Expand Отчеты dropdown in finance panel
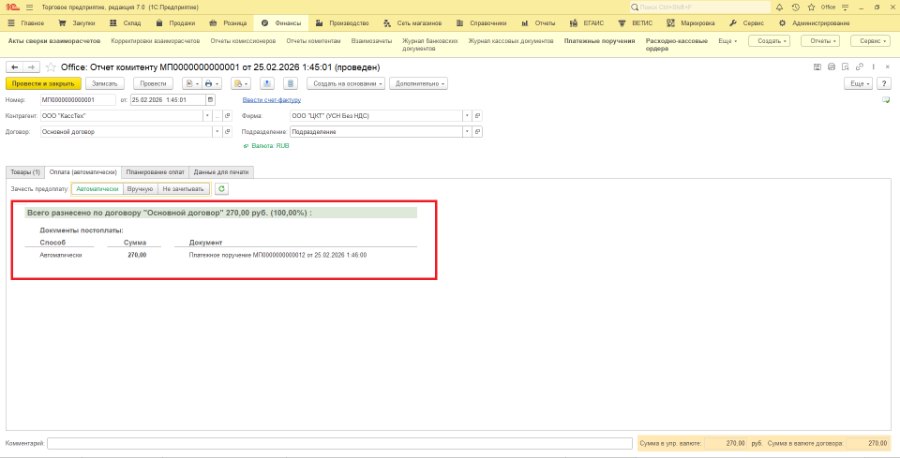900x458 pixels. click(820, 41)
